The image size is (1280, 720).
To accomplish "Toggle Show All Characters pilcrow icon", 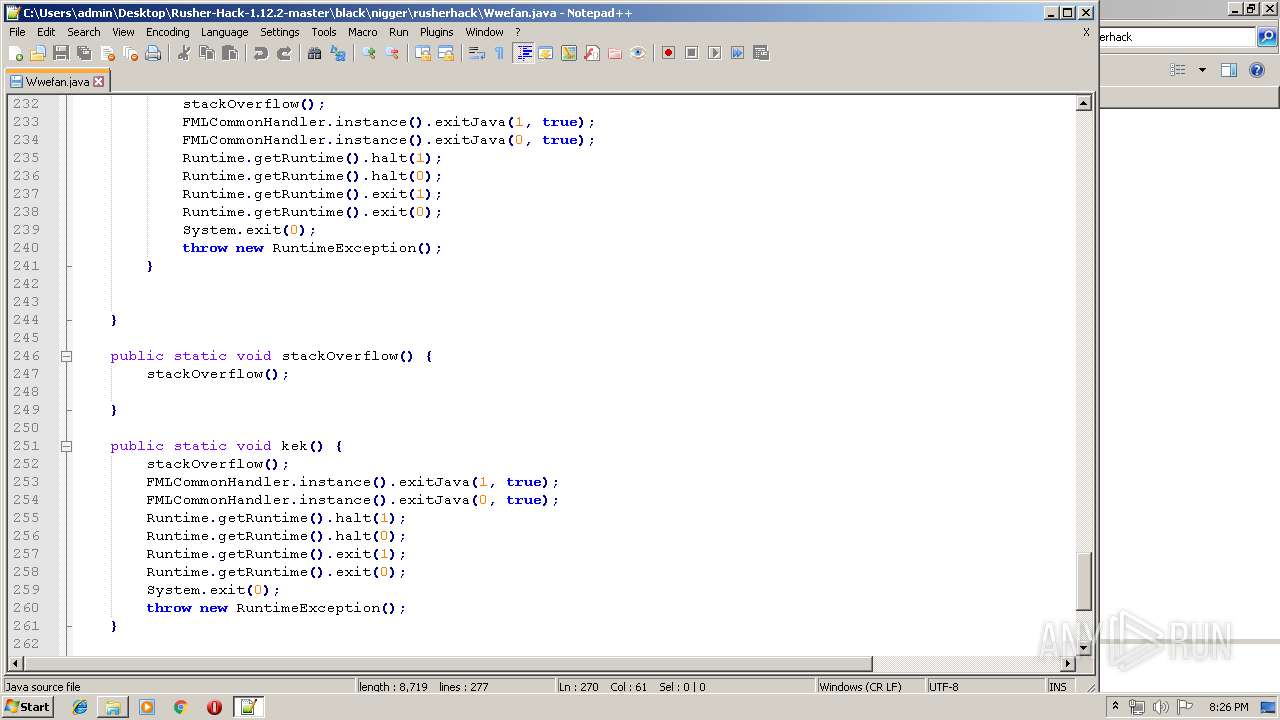I will click(x=499, y=53).
